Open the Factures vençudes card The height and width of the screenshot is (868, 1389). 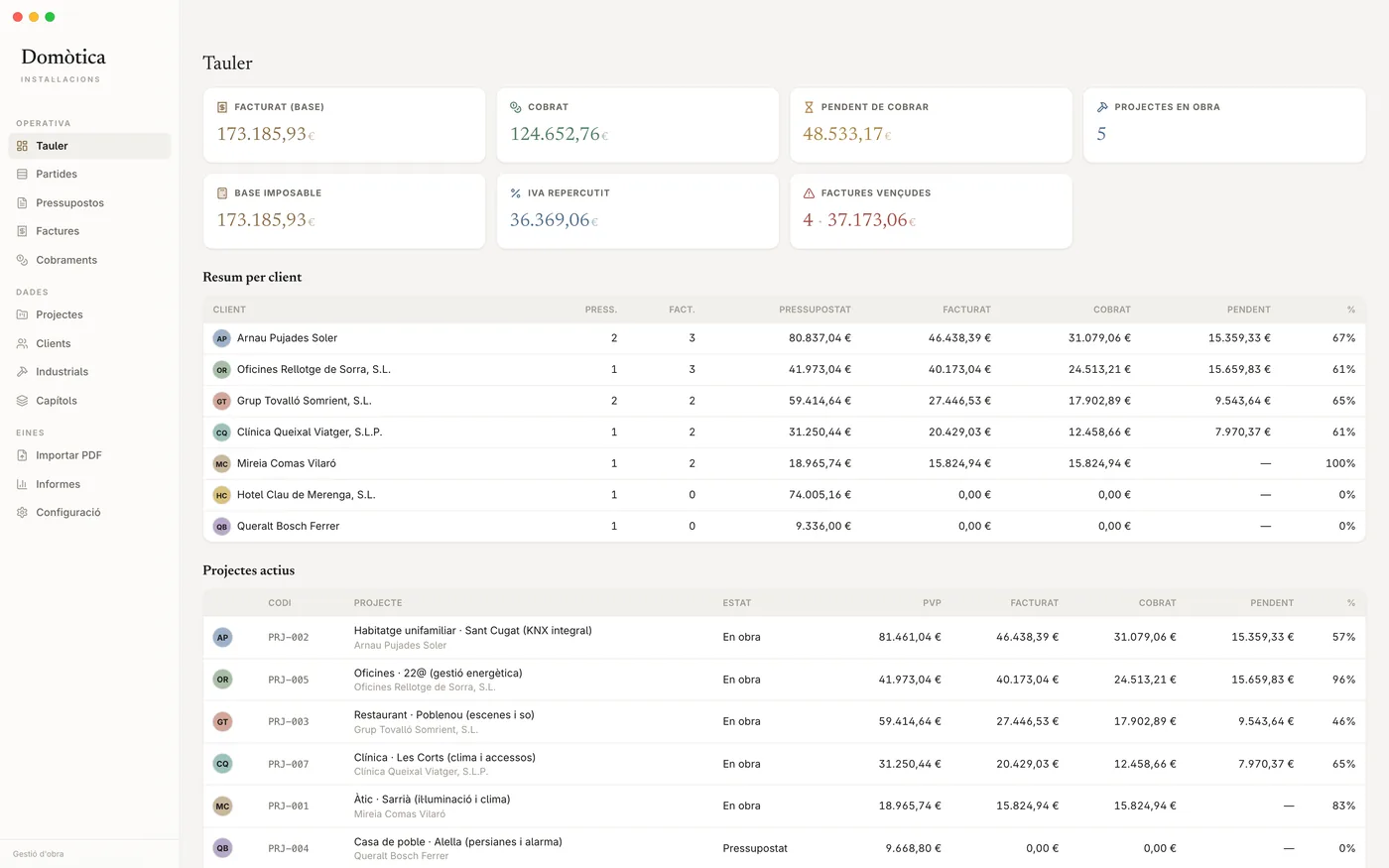(931, 211)
